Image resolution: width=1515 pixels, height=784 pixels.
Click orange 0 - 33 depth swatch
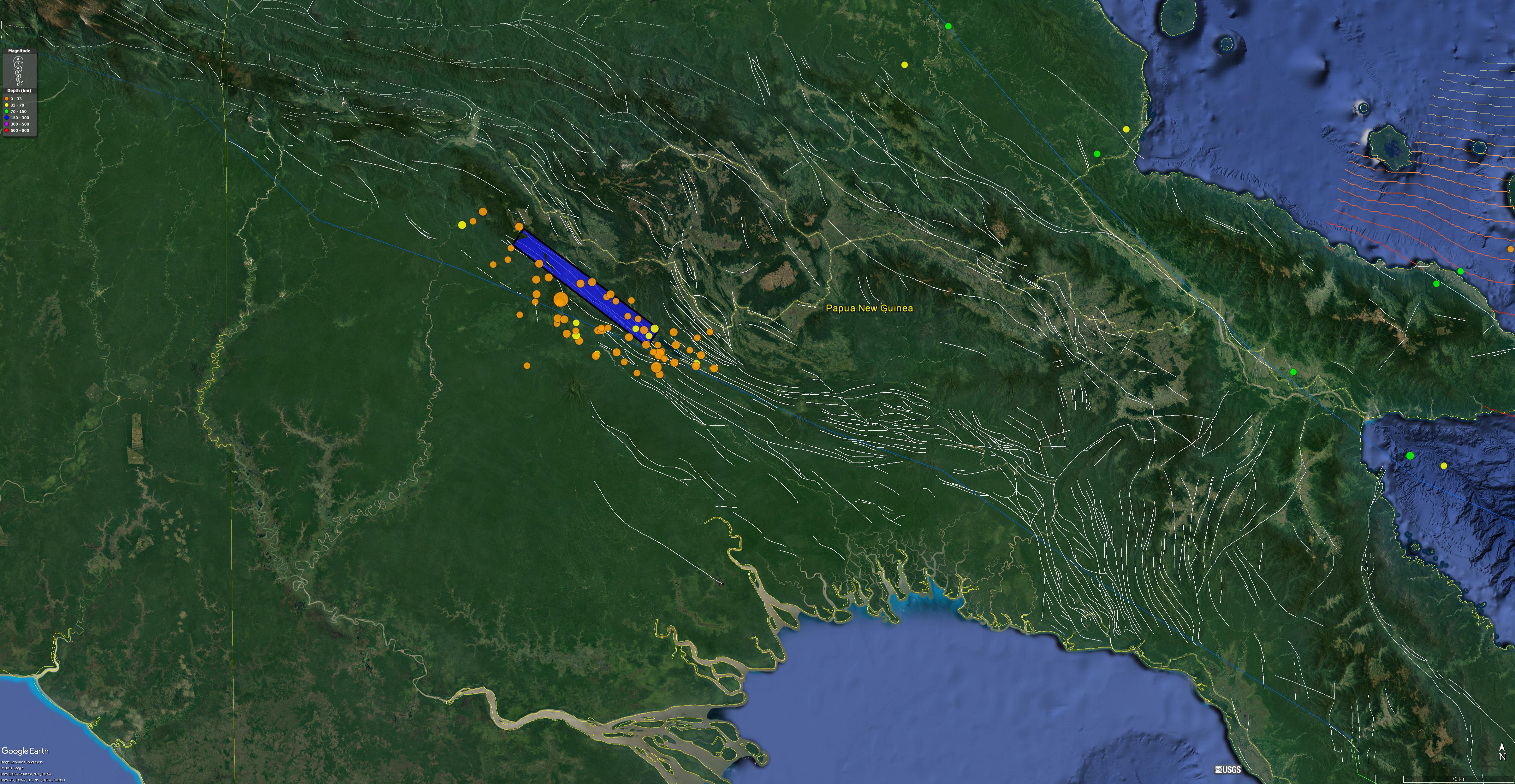pyautogui.click(x=6, y=99)
